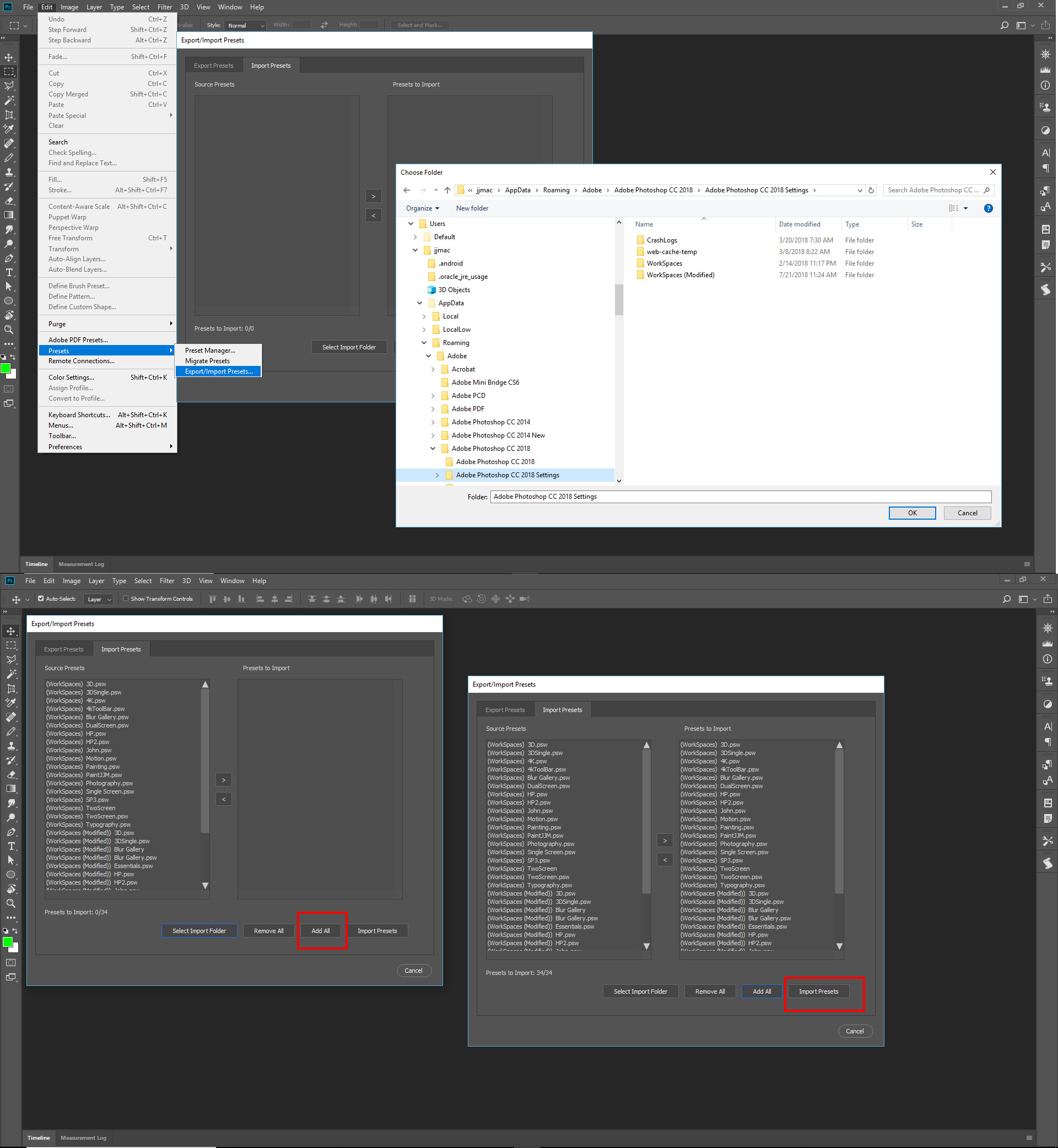
Task: Select Eraser tool in upper toolbar
Action: click(9, 201)
